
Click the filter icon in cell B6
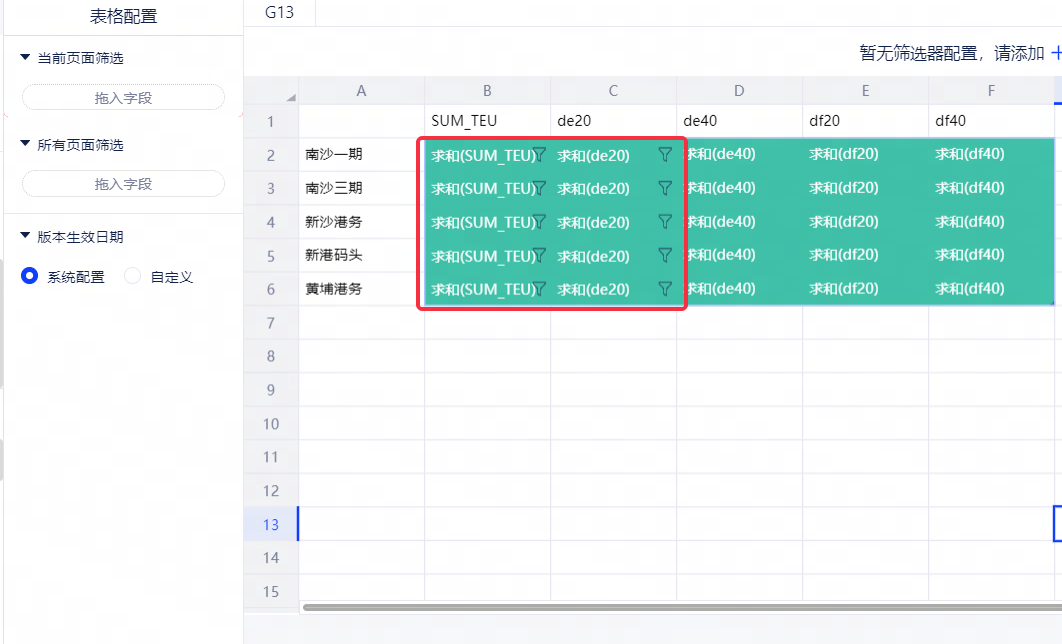coord(539,289)
